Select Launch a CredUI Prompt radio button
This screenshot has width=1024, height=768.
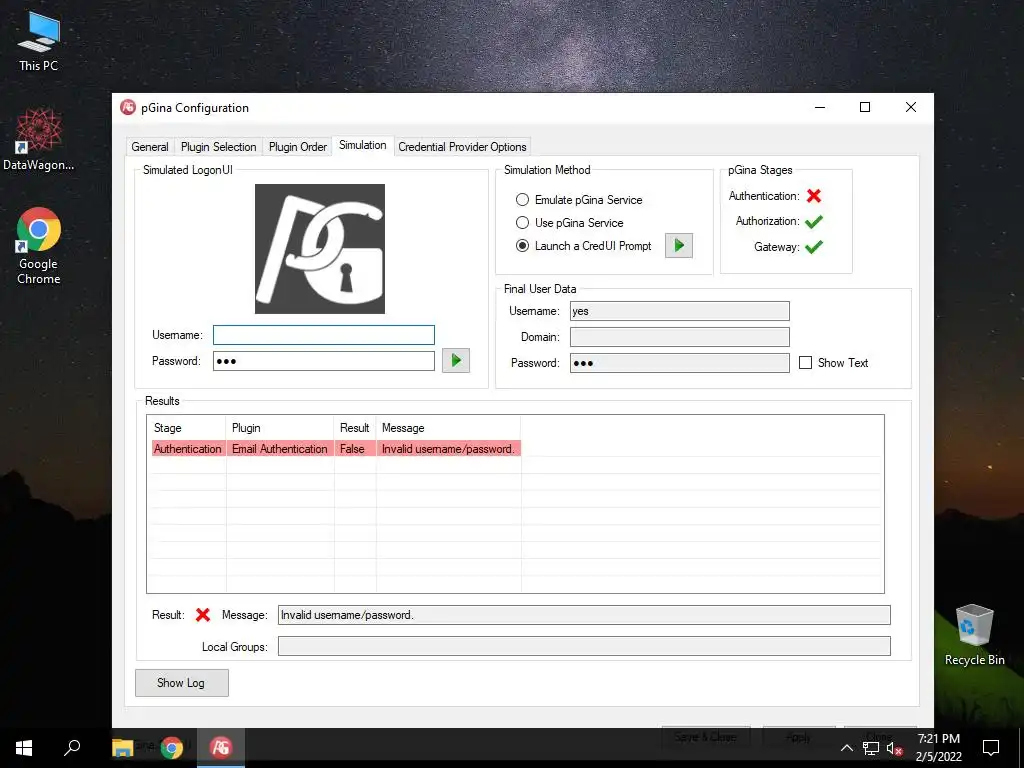tap(522, 246)
